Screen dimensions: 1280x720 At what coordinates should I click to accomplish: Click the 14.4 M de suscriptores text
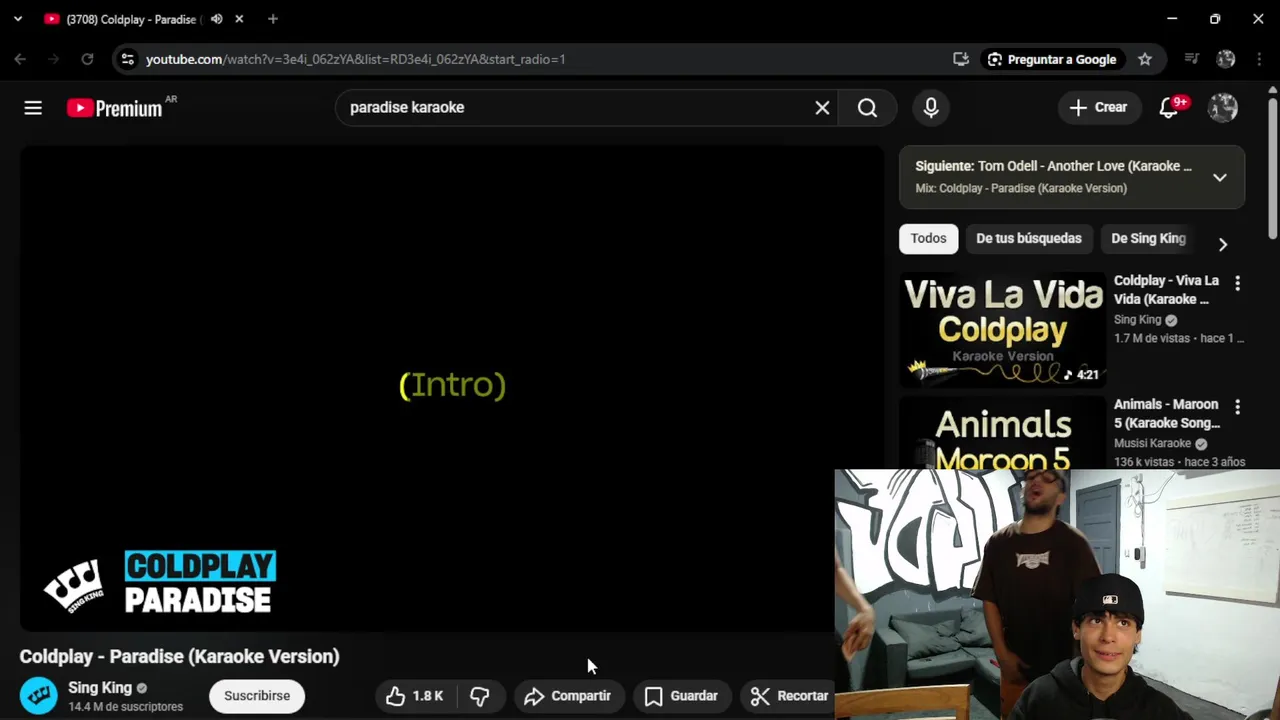click(125, 707)
